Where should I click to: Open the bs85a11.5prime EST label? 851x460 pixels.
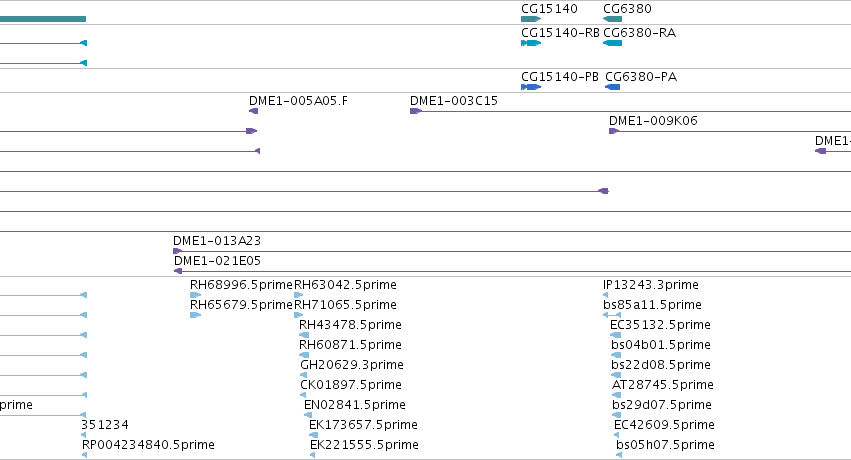pos(652,305)
